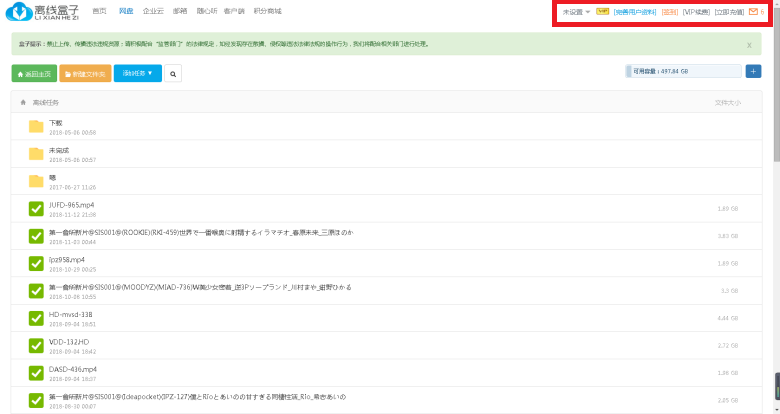Open the 下载 folder icon
Screen dimensions: 780x414
pyautogui.click(x=37, y=126)
